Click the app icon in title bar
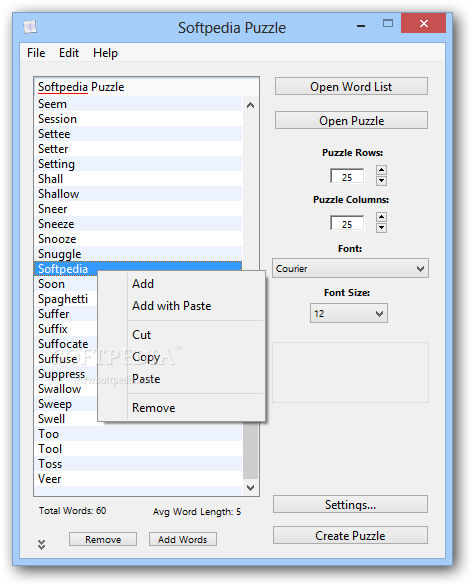Screen dimensions: 473x586 click(x=30, y=27)
